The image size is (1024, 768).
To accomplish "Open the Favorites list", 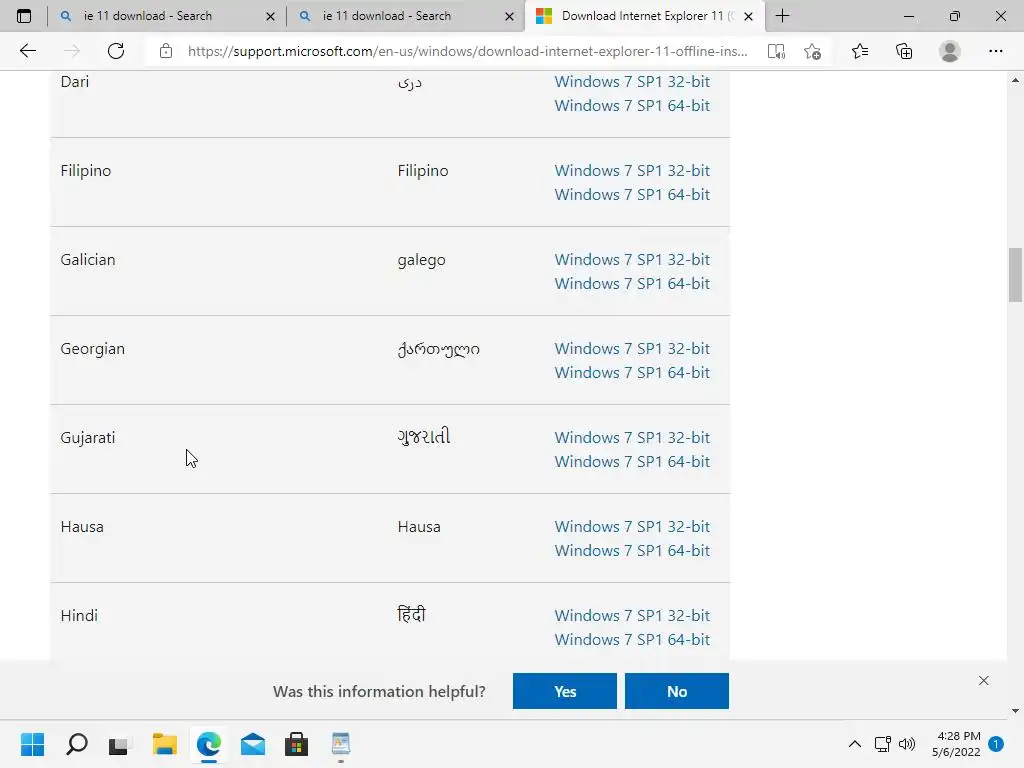I will pos(860,51).
